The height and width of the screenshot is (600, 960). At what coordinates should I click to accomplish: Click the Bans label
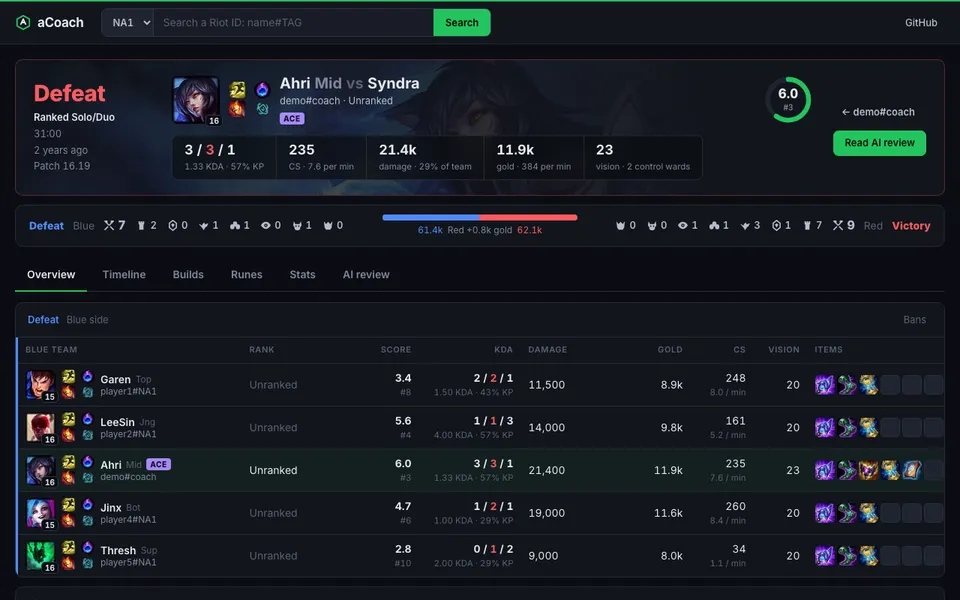pyautogui.click(x=914, y=320)
